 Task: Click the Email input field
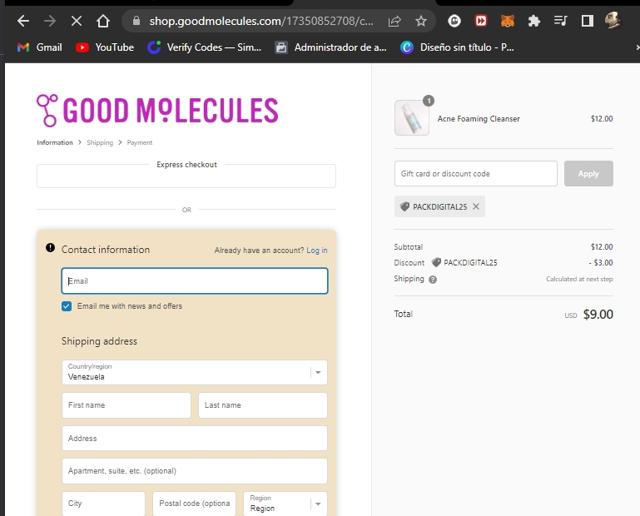coord(194,281)
